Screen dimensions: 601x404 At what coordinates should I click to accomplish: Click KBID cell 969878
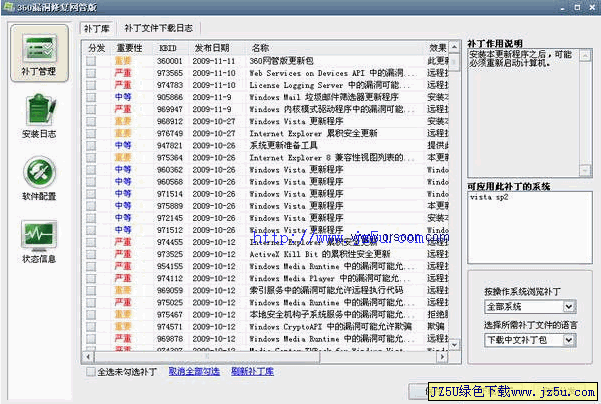[170, 339]
